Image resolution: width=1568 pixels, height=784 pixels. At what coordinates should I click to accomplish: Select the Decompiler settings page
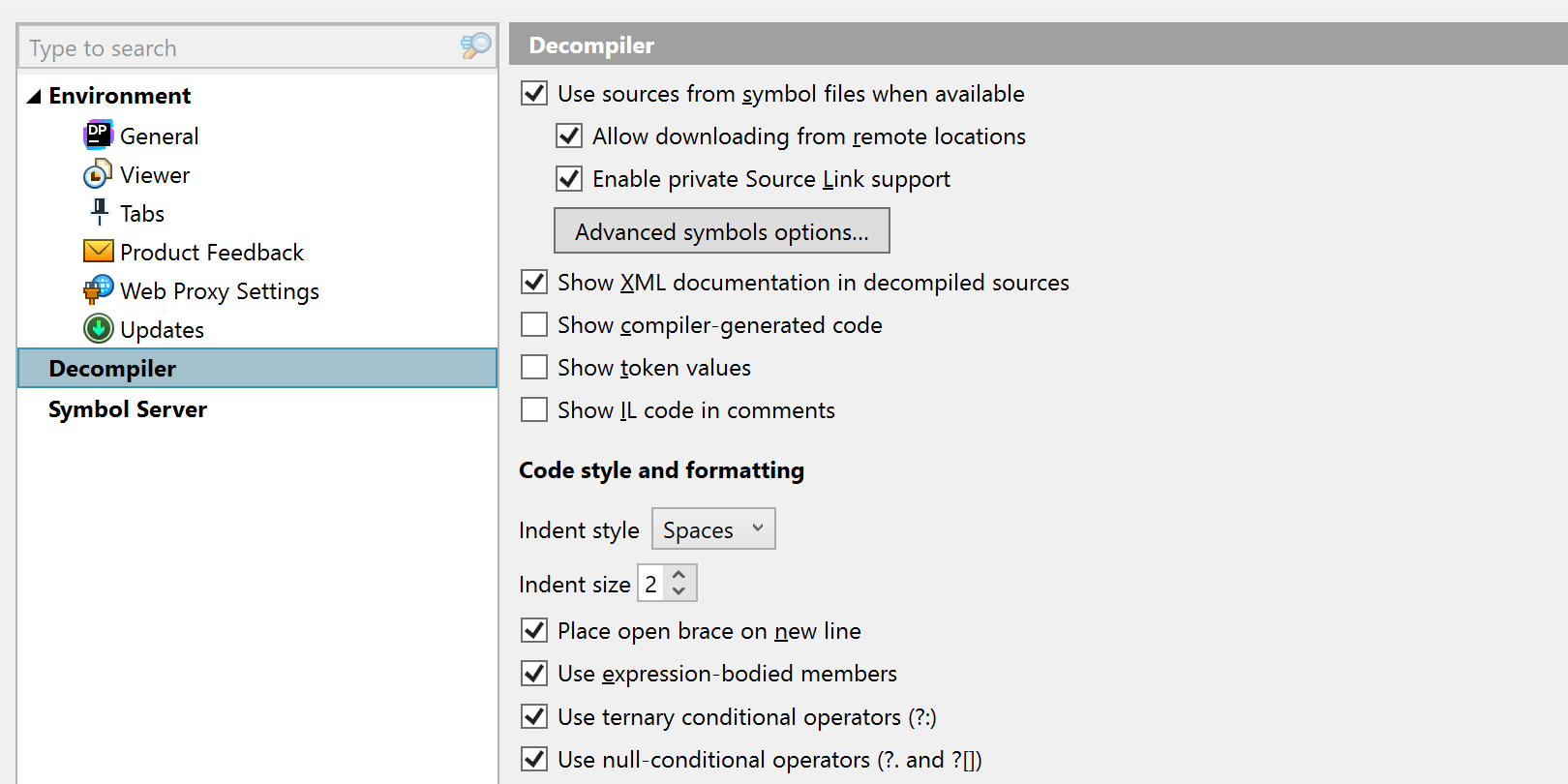(x=112, y=369)
